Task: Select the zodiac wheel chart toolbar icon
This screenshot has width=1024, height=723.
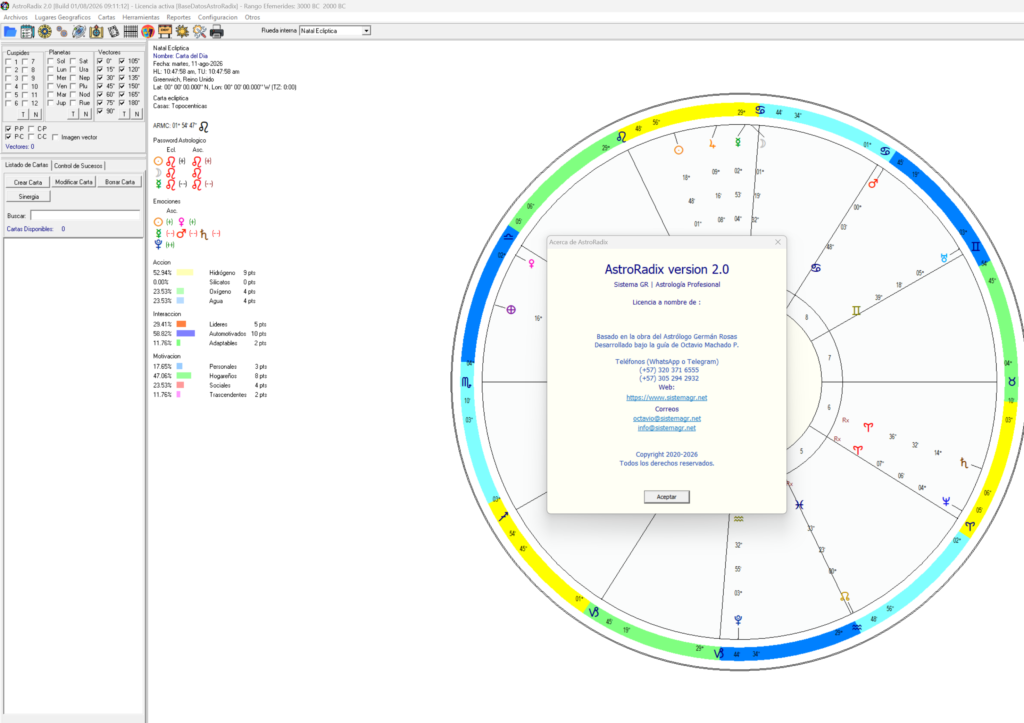Action: point(44,31)
